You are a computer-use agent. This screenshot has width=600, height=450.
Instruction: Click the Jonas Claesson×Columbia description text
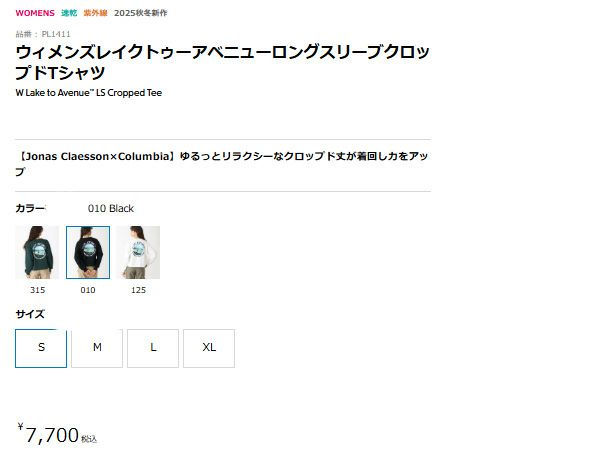point(222,164)
